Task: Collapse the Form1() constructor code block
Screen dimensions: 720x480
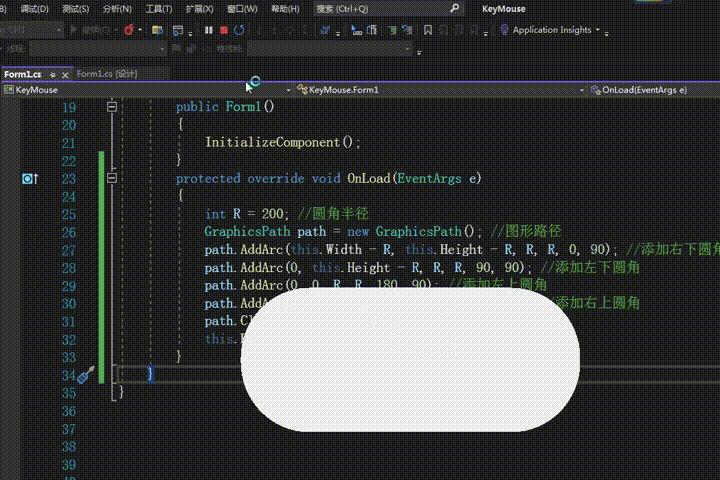Action: (112, 107)
